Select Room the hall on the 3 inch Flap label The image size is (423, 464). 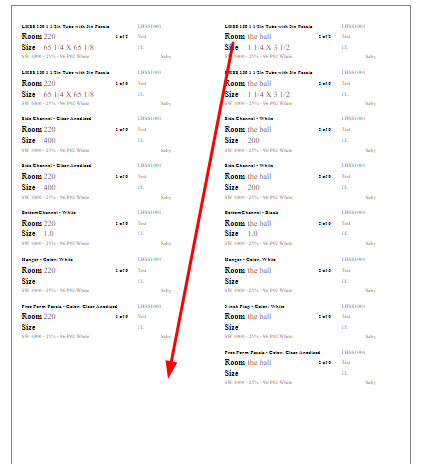tap(248, 316)
